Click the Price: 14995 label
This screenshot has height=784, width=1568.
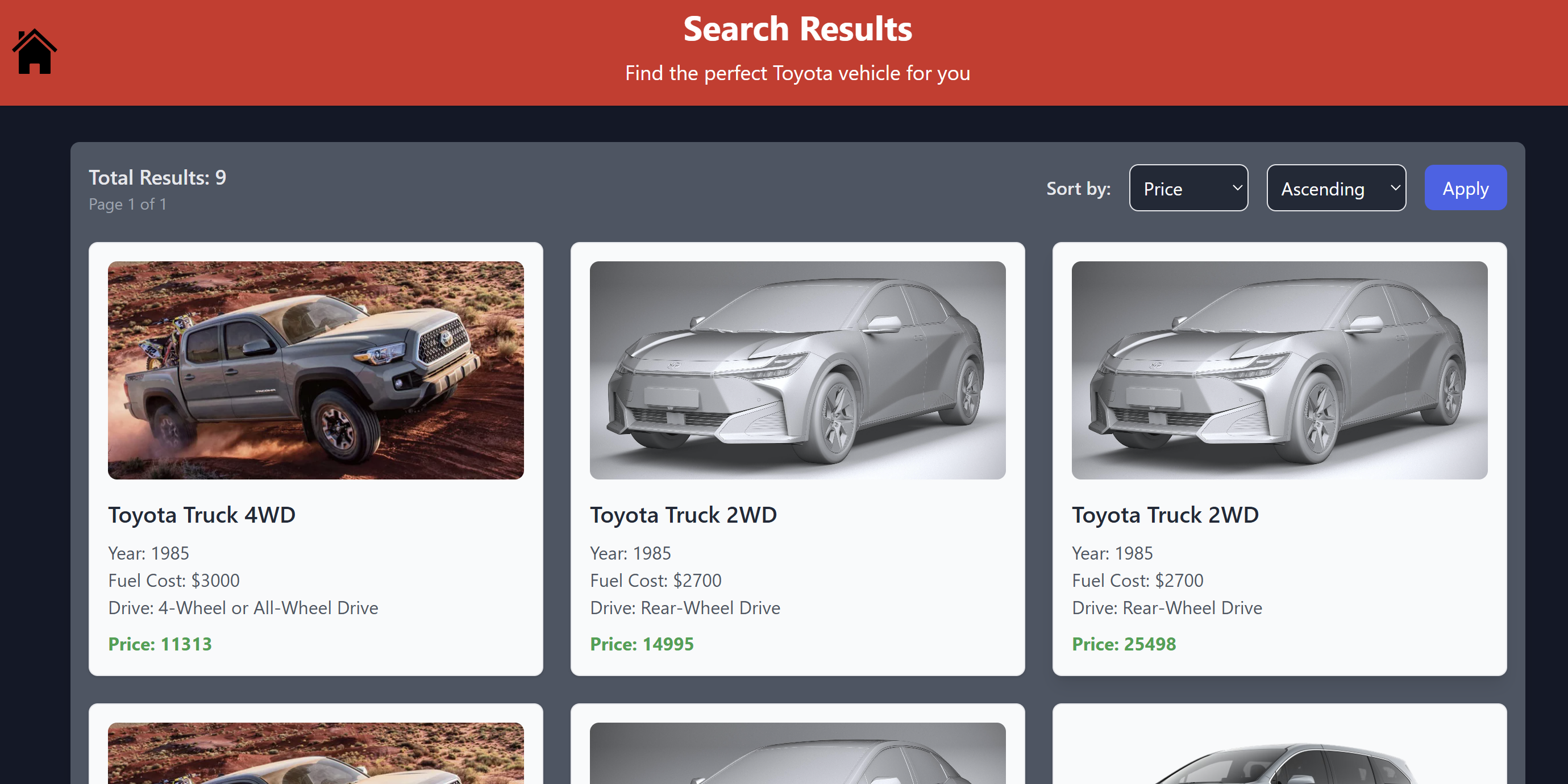642,644
